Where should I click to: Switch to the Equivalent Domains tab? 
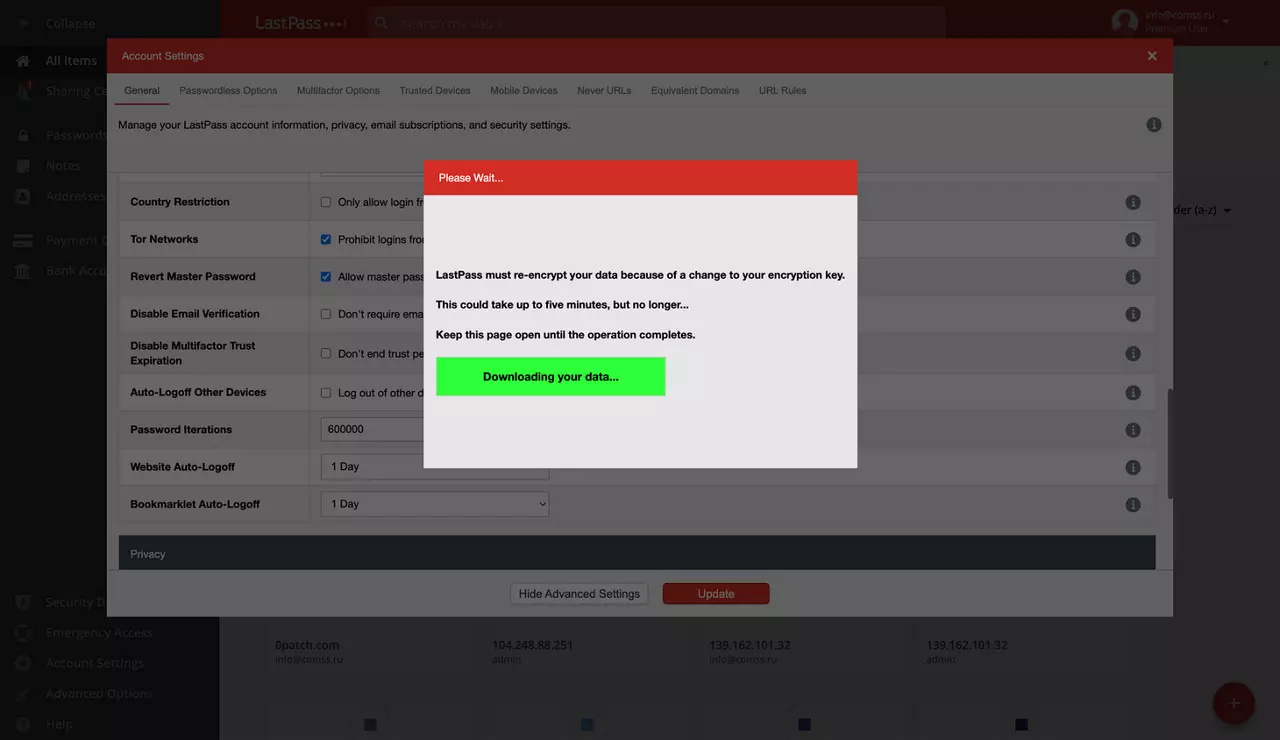[695, 90]
